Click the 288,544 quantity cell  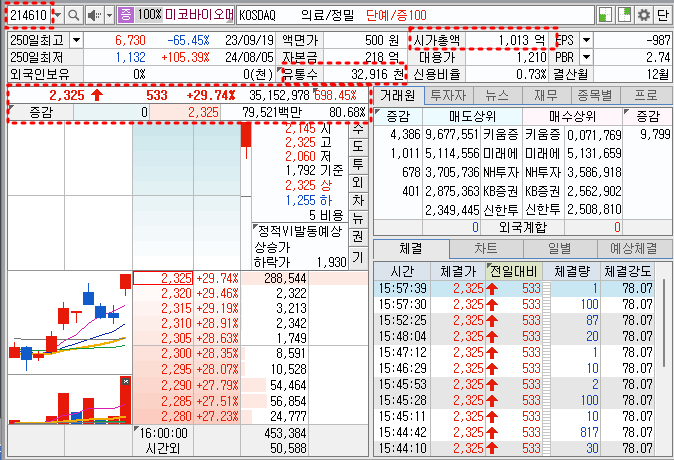click(274, 278)
